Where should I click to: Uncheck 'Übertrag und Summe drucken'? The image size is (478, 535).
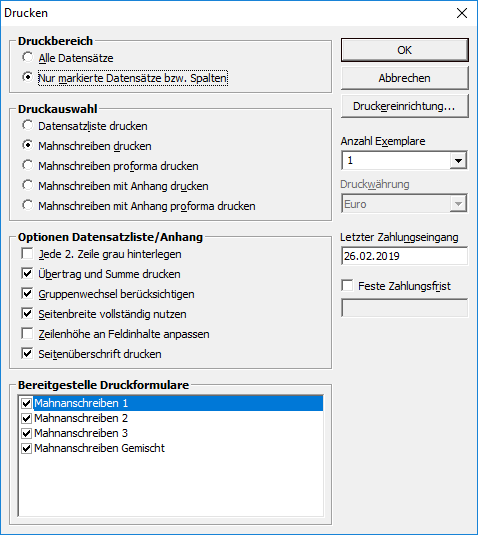[27, 274]
